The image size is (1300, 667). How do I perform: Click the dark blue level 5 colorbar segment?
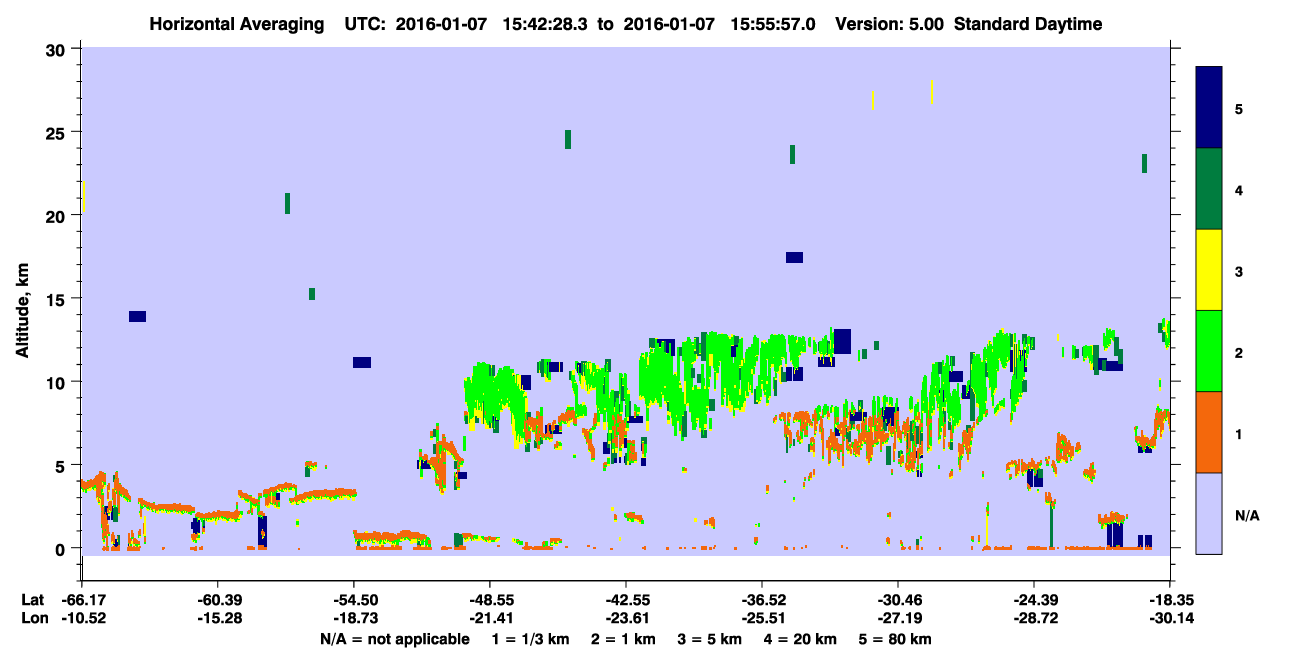click(x=1209, y=108)
